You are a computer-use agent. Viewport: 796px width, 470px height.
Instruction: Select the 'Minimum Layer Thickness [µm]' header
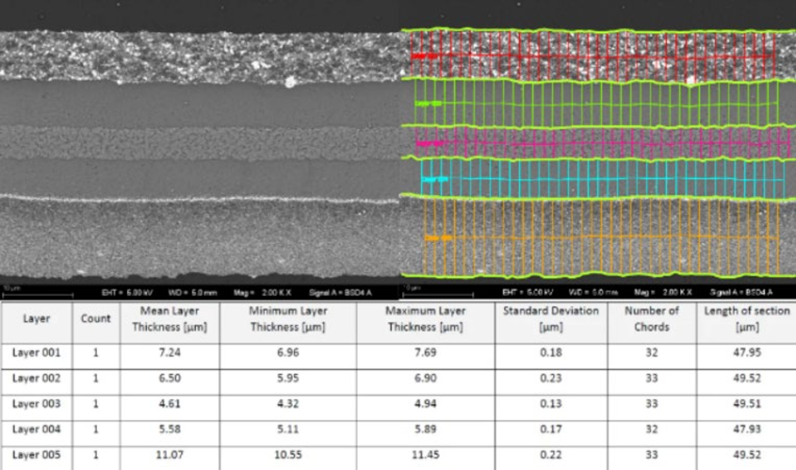(x=288, y=319)
